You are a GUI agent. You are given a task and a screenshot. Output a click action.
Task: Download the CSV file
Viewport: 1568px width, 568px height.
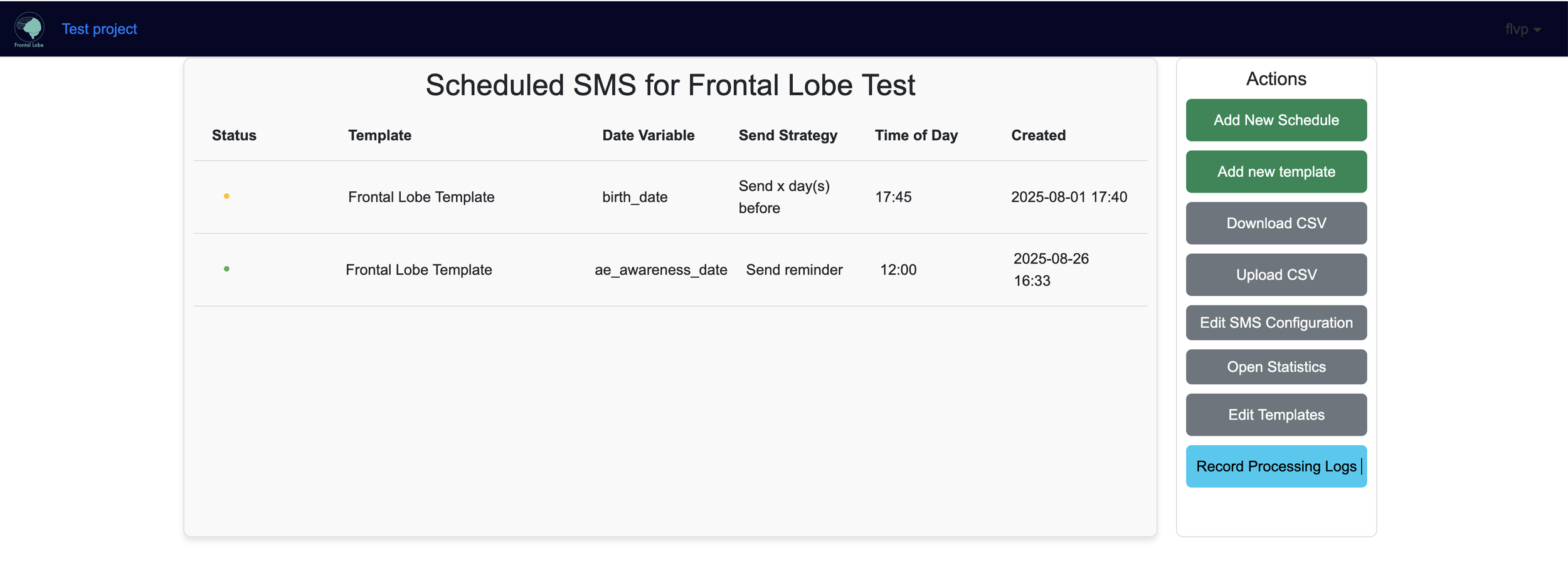pos(1276,223)
